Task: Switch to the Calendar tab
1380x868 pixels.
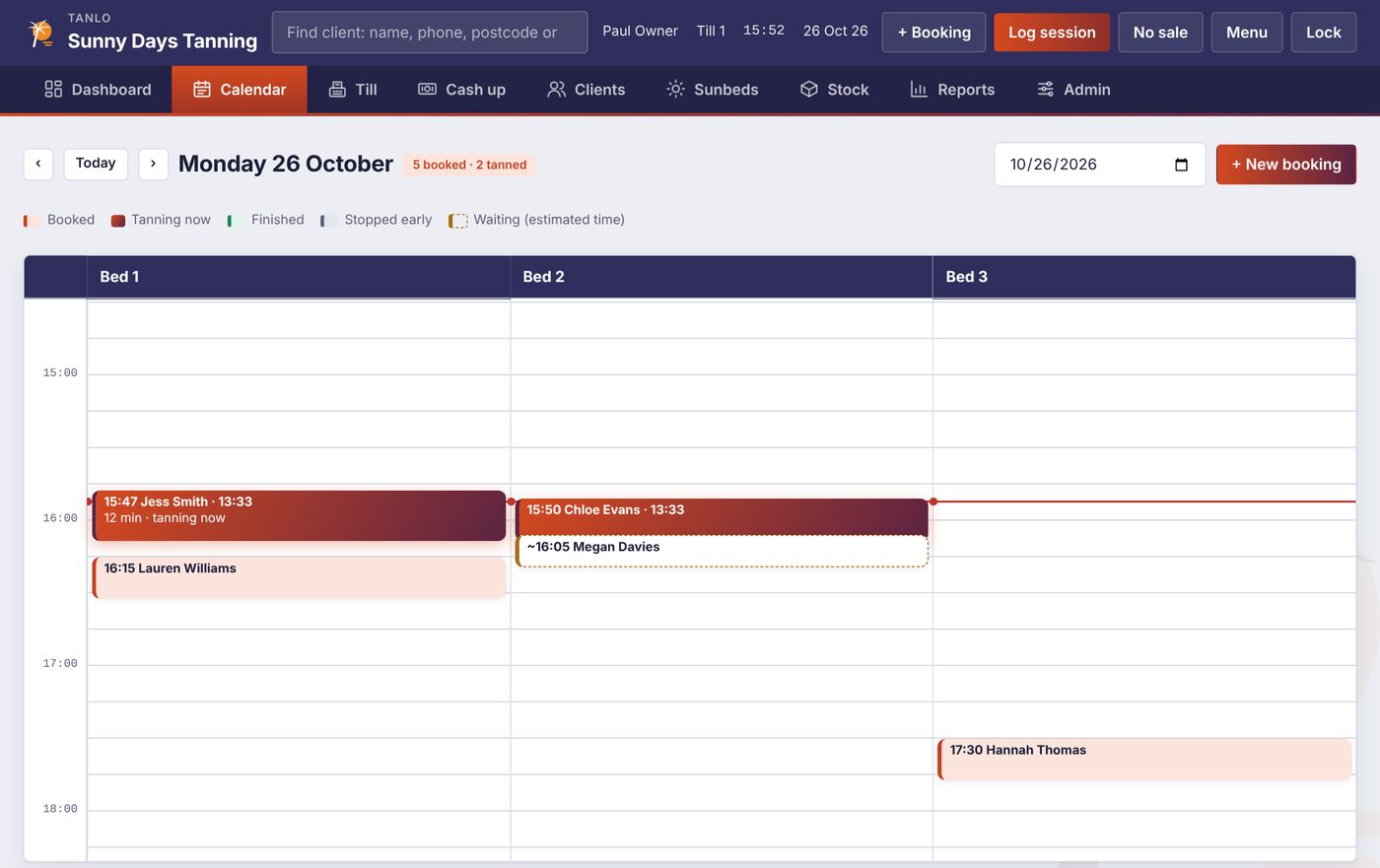Action: point(240,89)
